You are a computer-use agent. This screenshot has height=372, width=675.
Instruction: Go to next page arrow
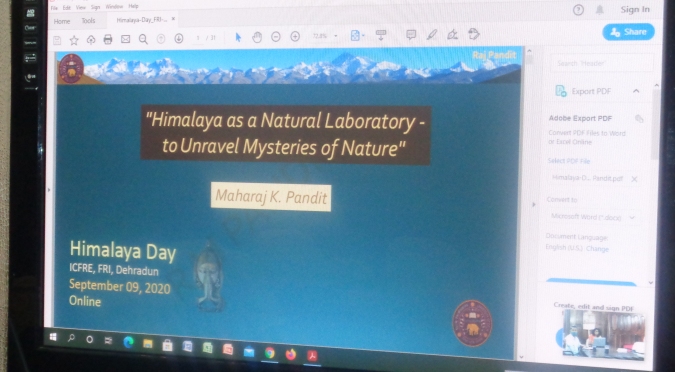[179, 38]
